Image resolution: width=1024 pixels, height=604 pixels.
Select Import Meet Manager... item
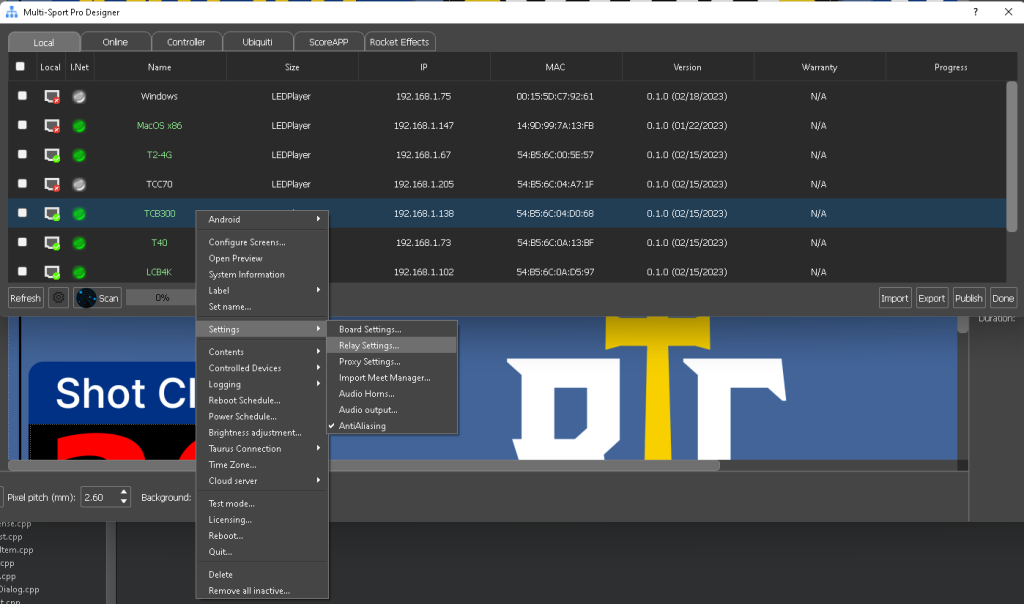pos(392,377)
